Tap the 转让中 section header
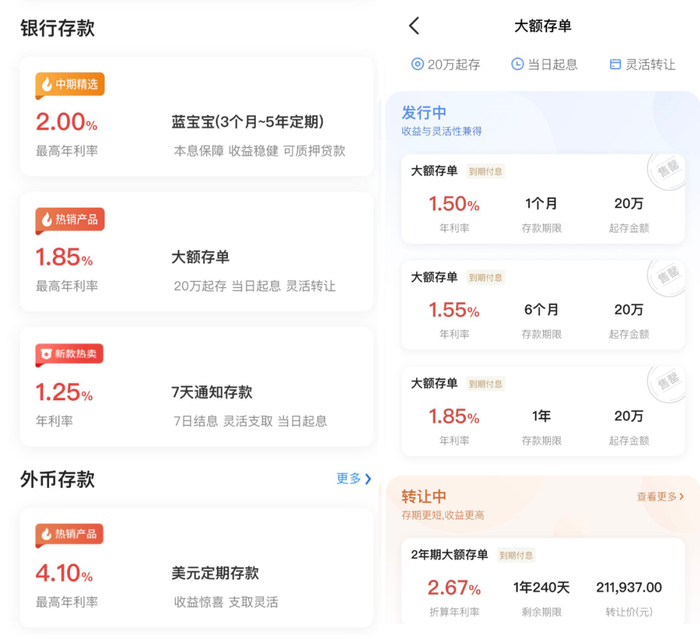 tap(424, 497)
